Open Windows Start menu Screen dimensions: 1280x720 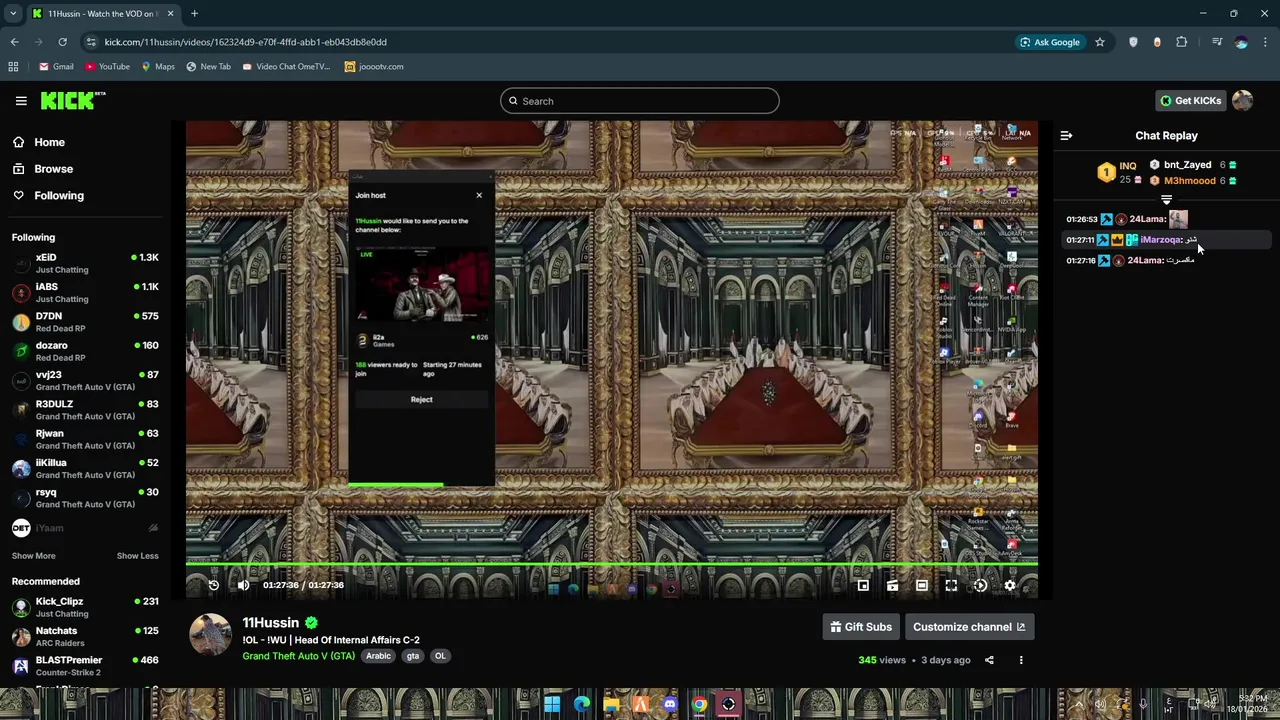[552, 704]
